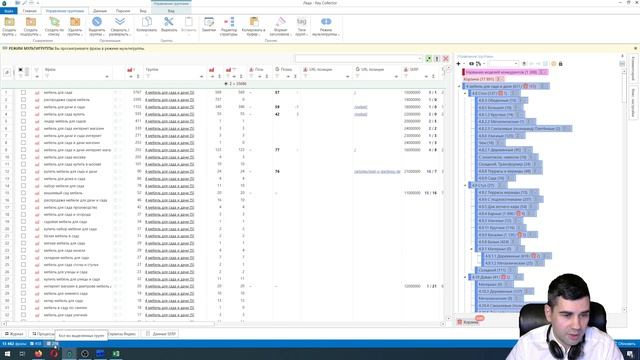Click the Collapse/Expand double chevron icon
This screenshot has height=360, width=640.
pos(120,22)
